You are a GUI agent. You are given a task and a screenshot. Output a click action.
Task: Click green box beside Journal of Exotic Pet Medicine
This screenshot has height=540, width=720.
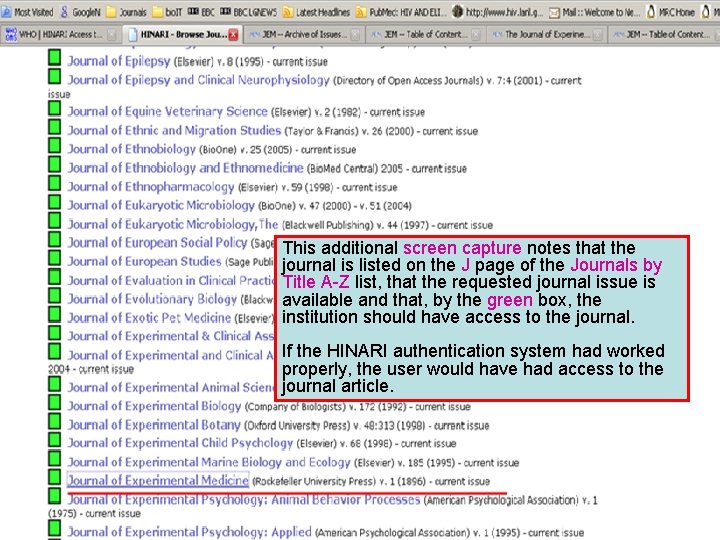(x=55, y=314)
